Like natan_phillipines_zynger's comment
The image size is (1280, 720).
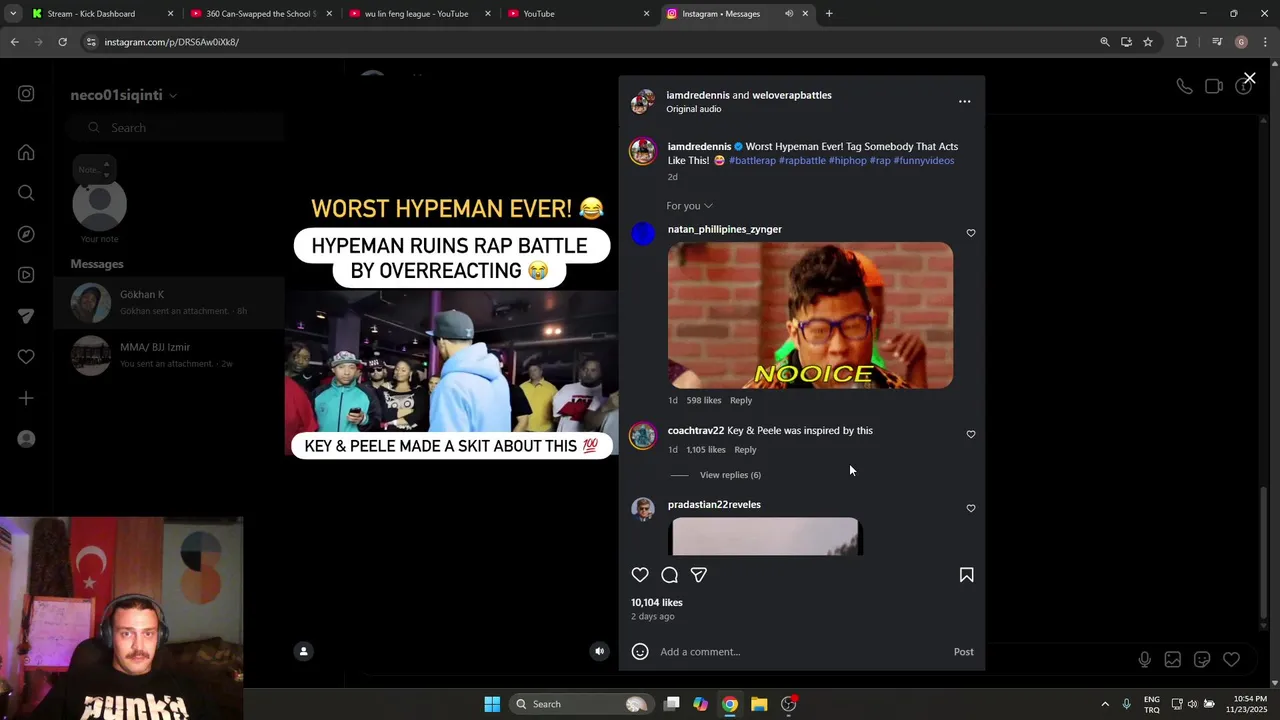click(971, 233)
